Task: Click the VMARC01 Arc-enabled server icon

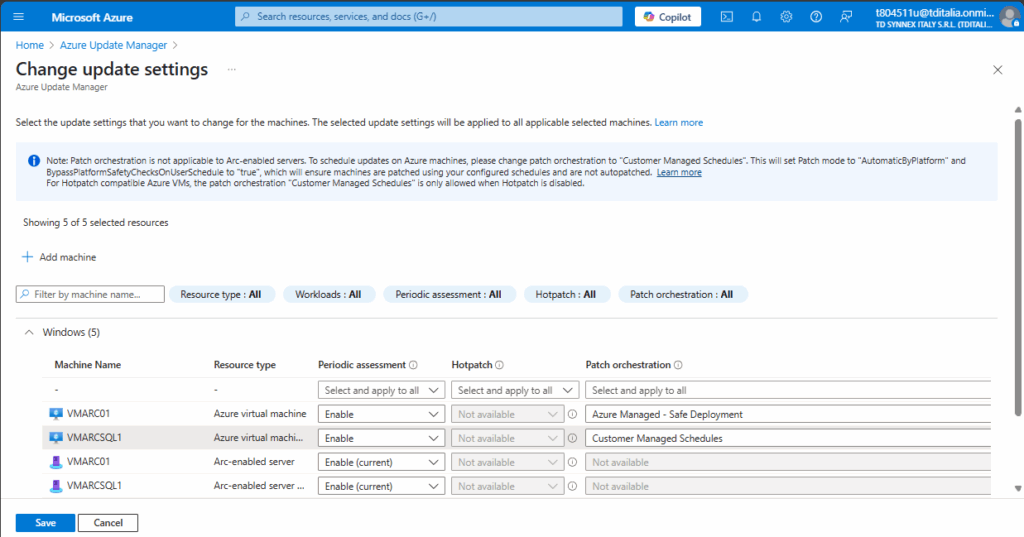Action: click(x=56, y=462)
